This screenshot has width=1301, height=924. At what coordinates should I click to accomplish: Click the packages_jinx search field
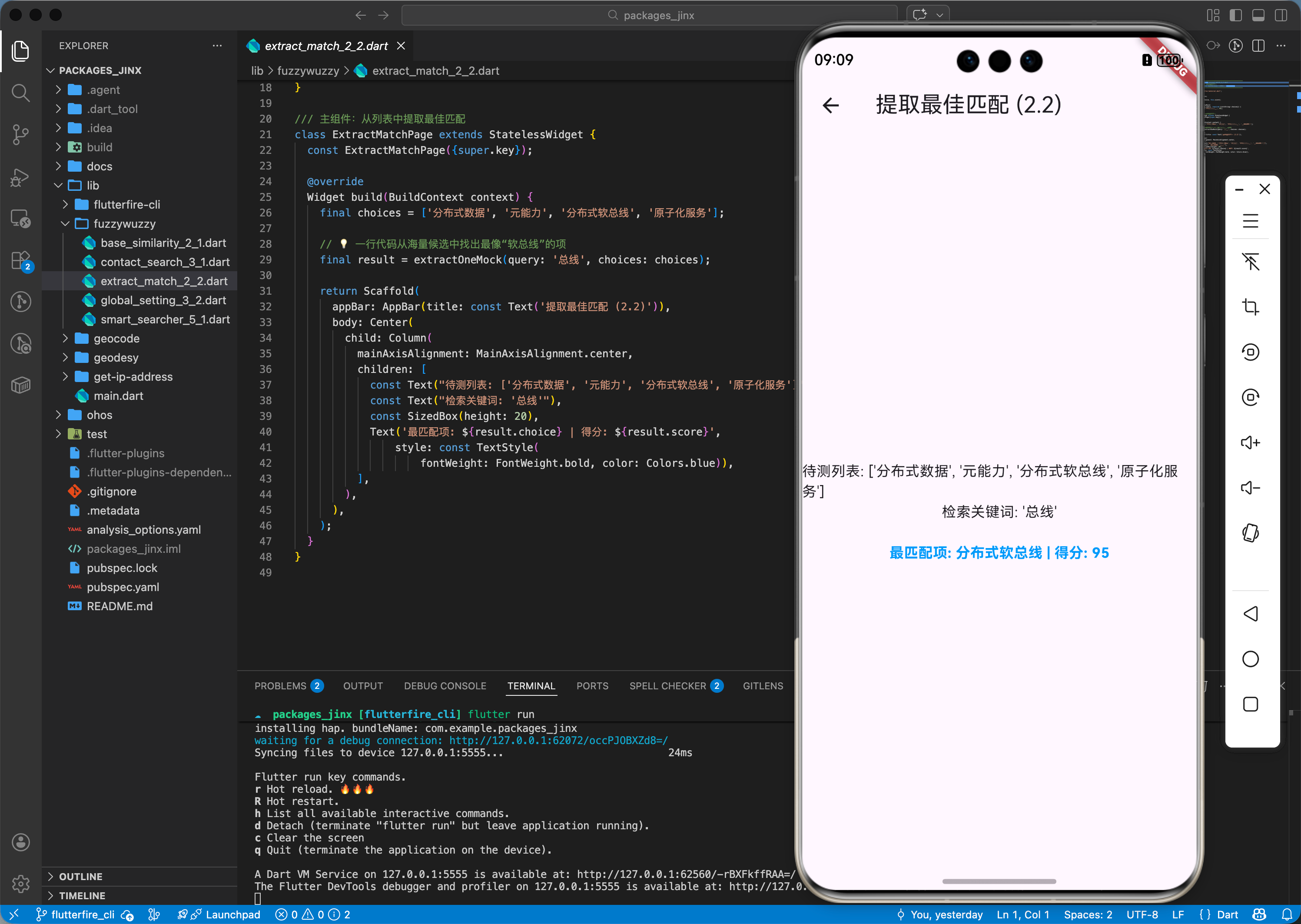point(650,15)
